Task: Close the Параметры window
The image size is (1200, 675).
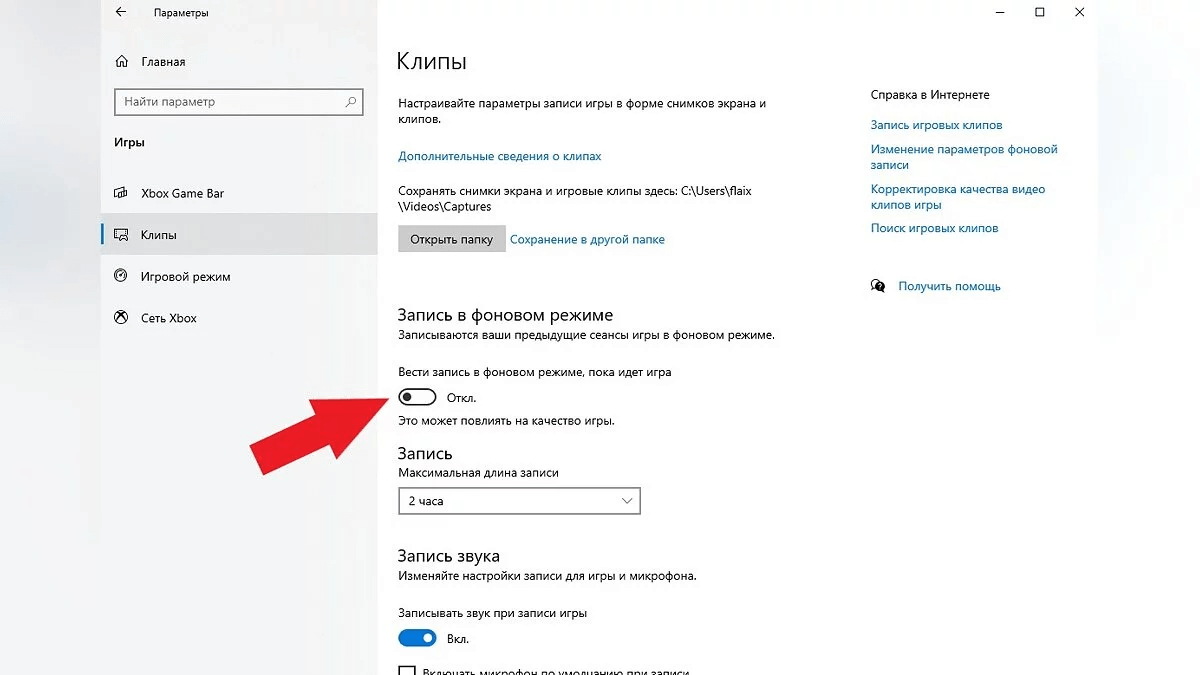Action: tap(1079, 13)
